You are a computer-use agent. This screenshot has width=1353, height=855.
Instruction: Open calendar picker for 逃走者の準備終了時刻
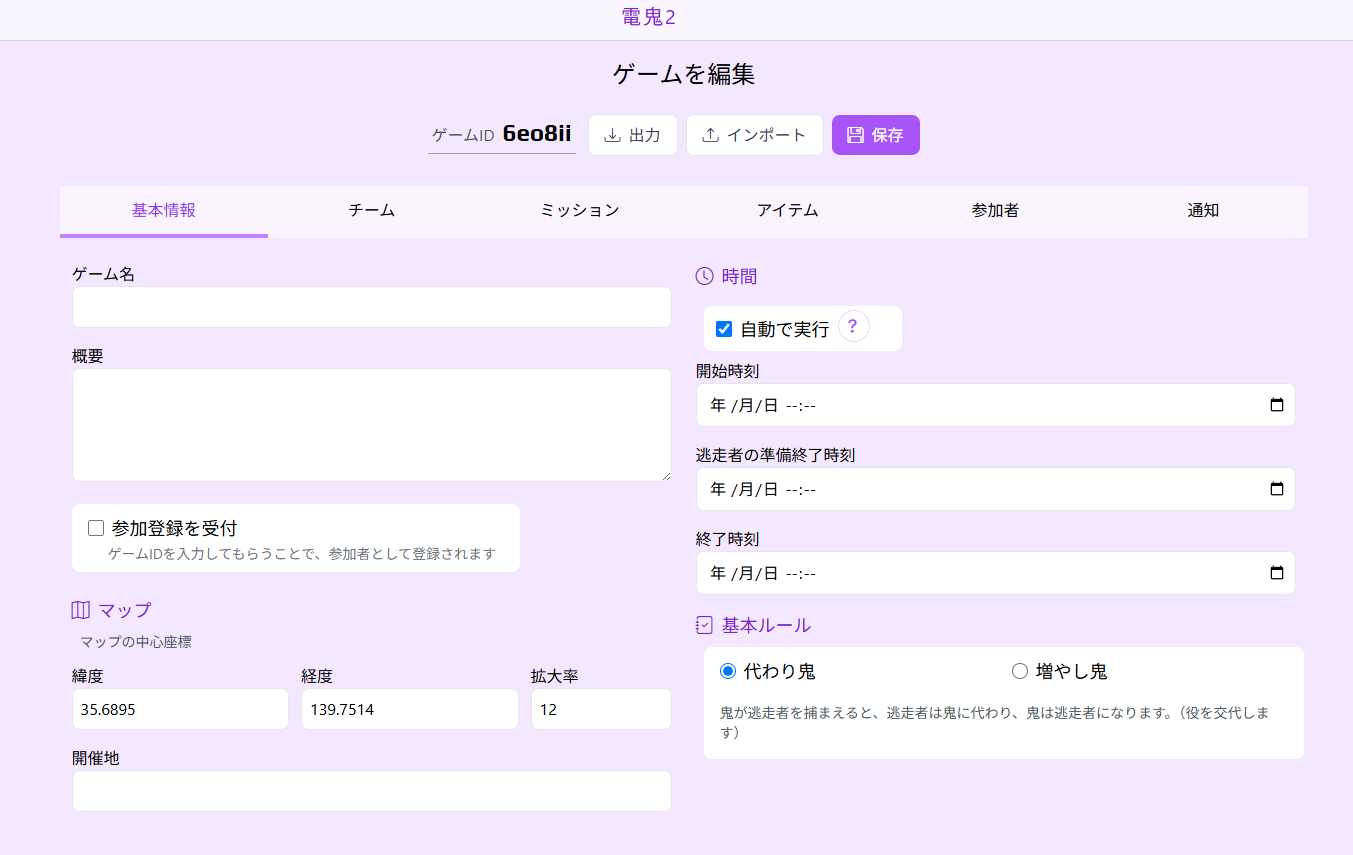1276,489
